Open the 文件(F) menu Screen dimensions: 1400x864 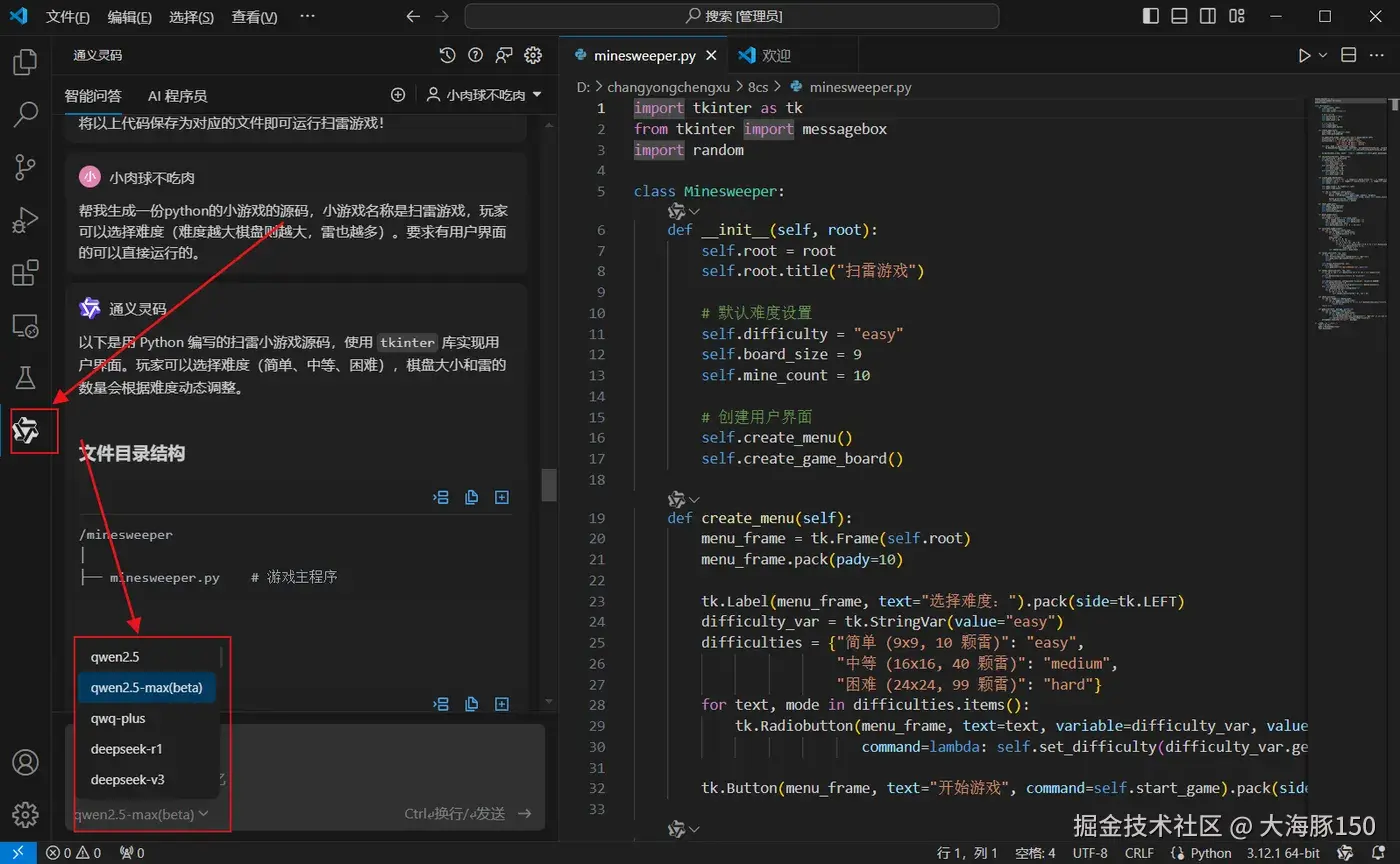[68, 17]
